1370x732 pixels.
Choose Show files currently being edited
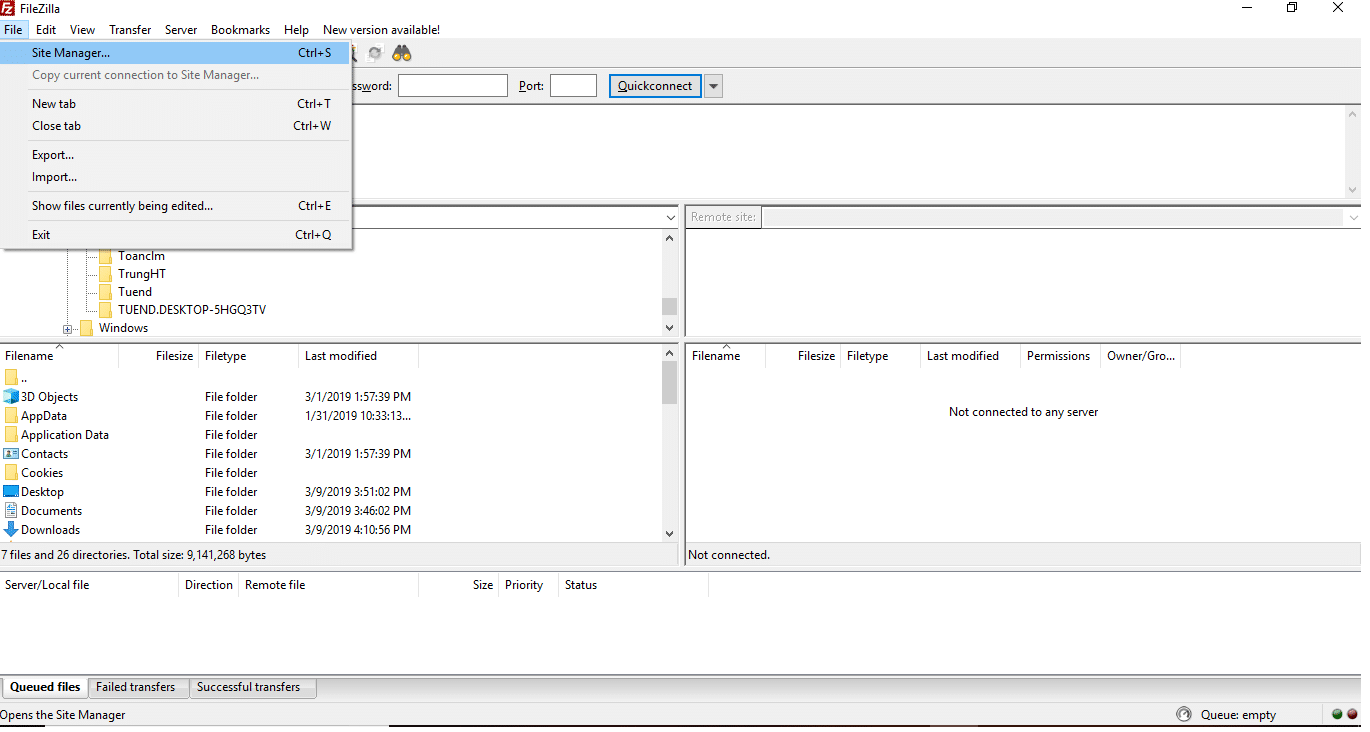[x=175, y=206]
